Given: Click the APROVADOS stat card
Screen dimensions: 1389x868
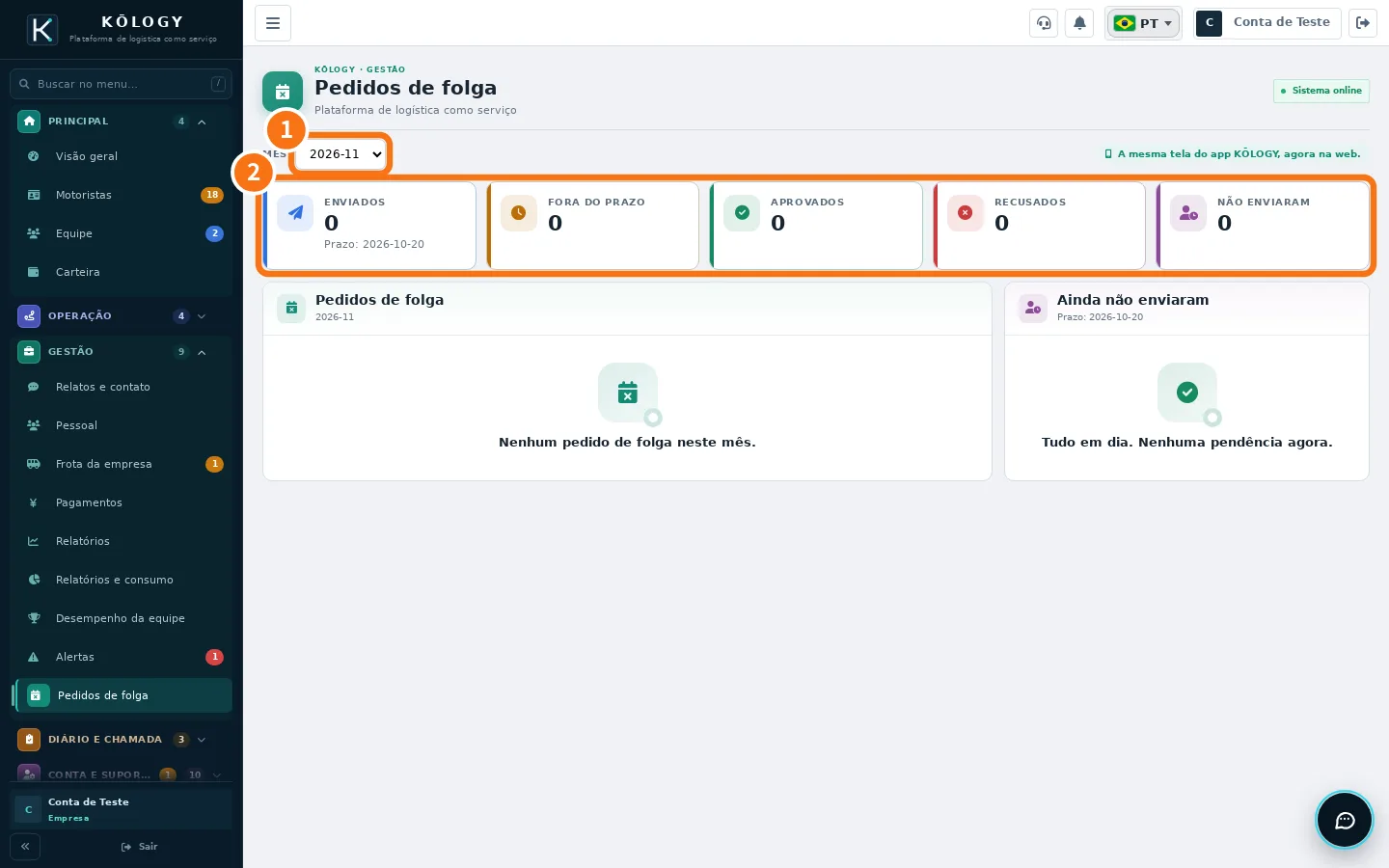Looking at the screenshot, I should pos(816,226).
